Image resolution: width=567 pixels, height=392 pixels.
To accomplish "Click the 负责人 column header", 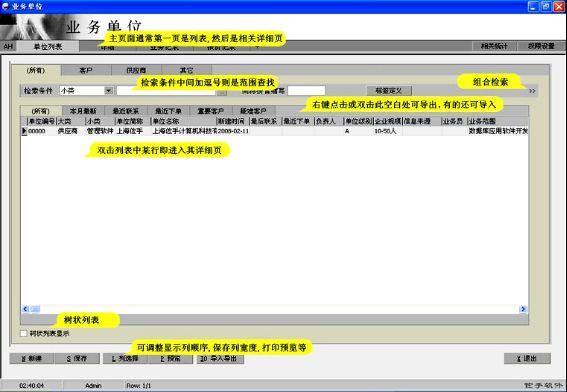I will tap(329, 121).
